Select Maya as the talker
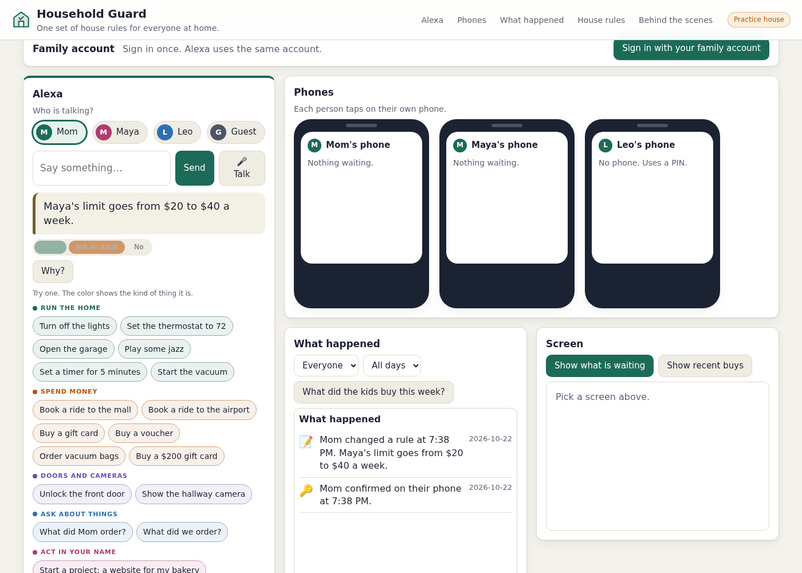 (x=120, y=132)
